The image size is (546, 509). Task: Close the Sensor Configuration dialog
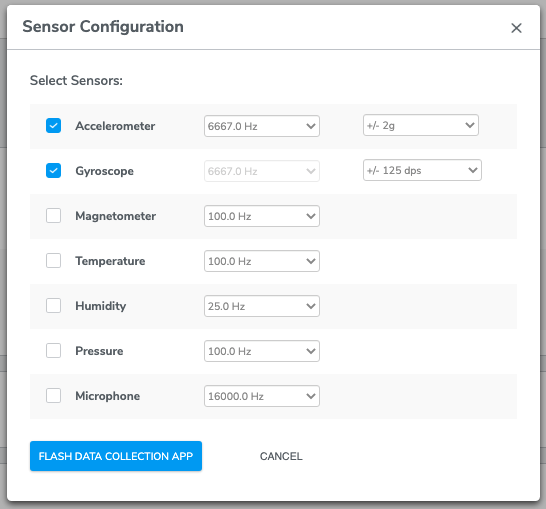(x=516, y=28)
